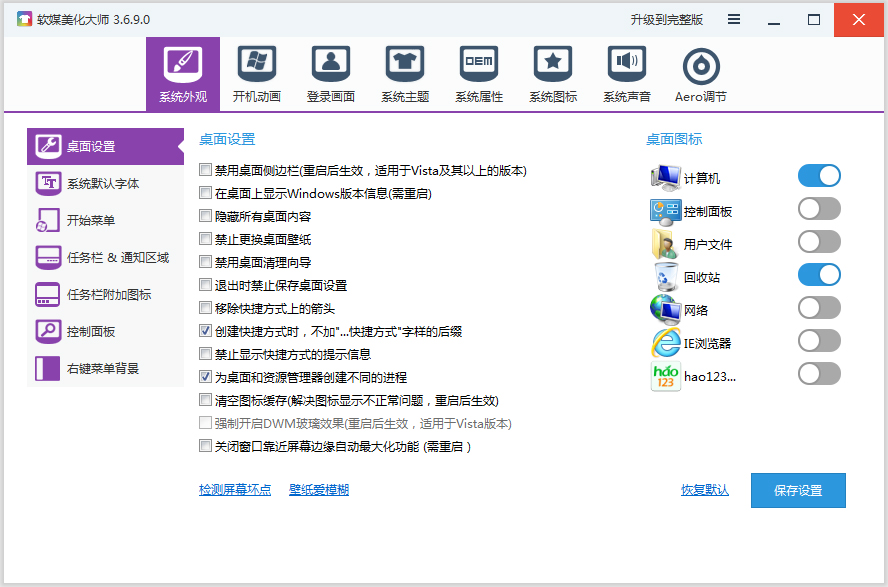Select 任务栏附加图标 in the sidebar
The height and width of the screenshot is (587, 888).
(105, 294)
